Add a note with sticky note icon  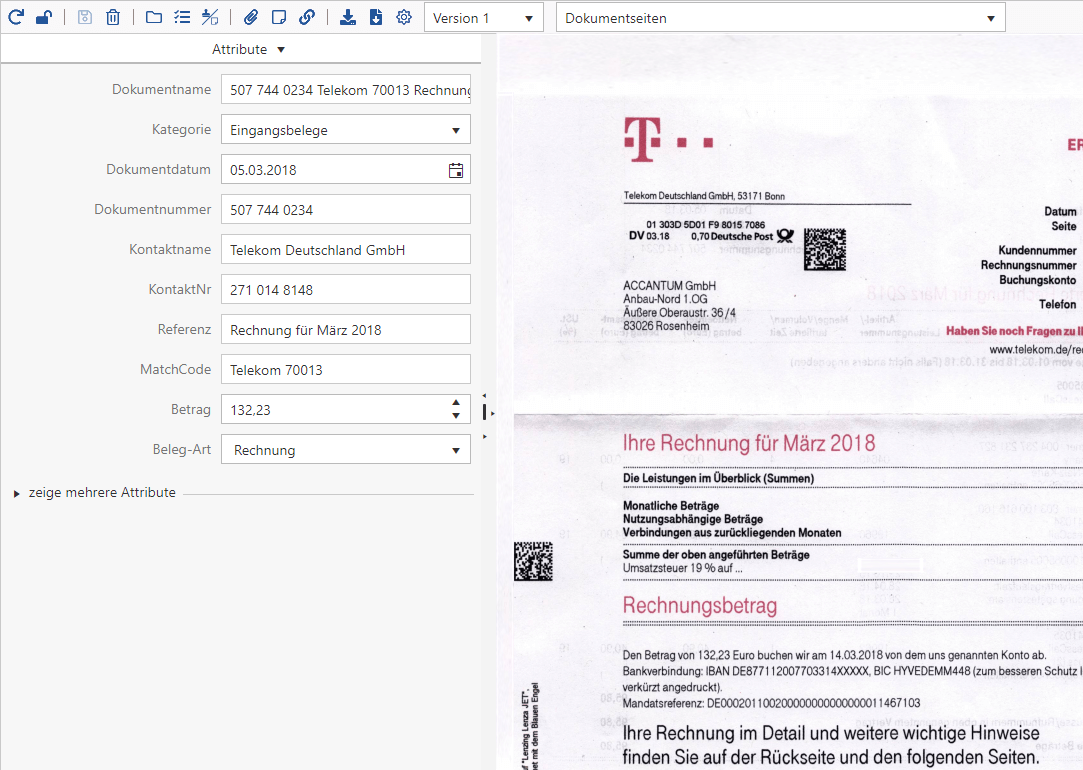click(x=279, y=17)
